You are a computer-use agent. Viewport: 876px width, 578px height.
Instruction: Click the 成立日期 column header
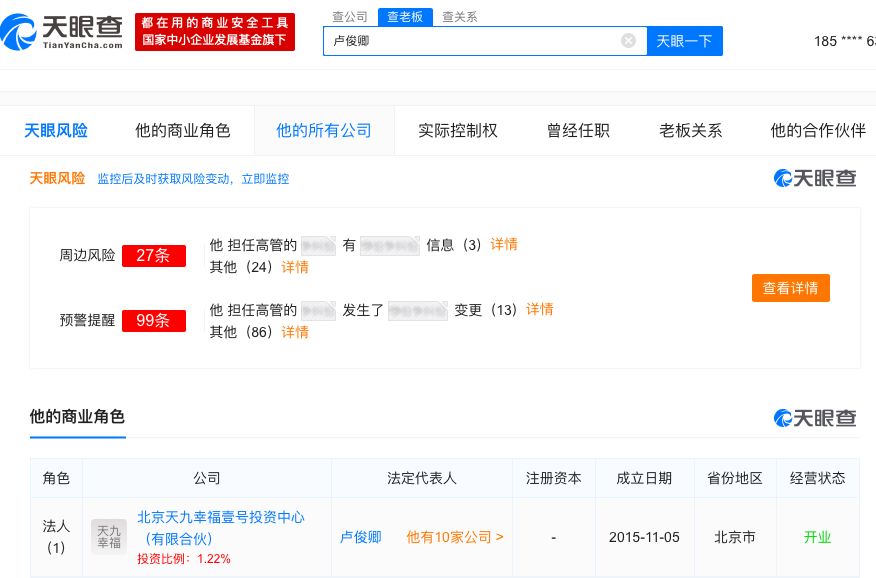(x=644, y=478)
